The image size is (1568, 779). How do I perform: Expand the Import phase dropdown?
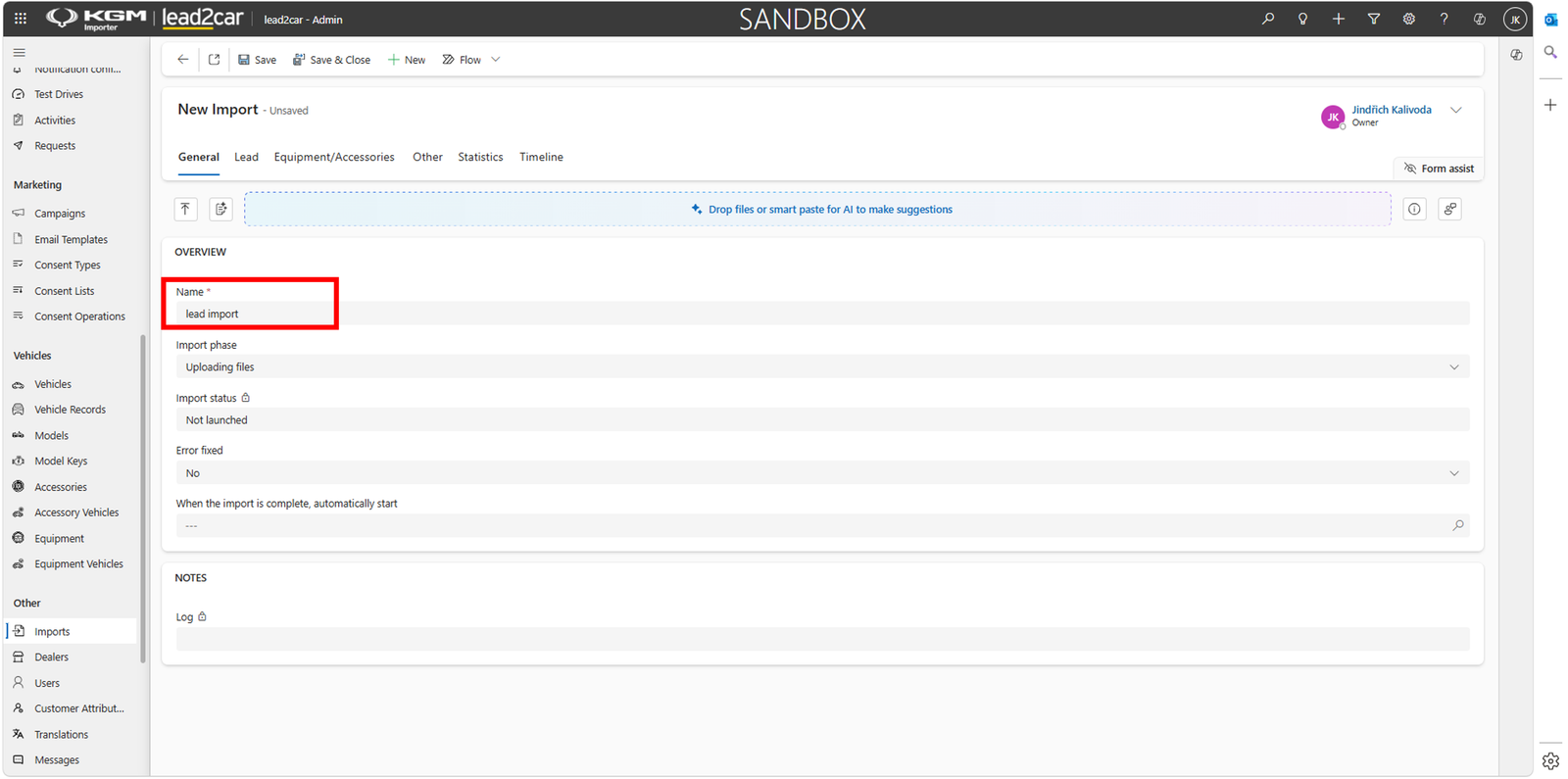point(822,367)
